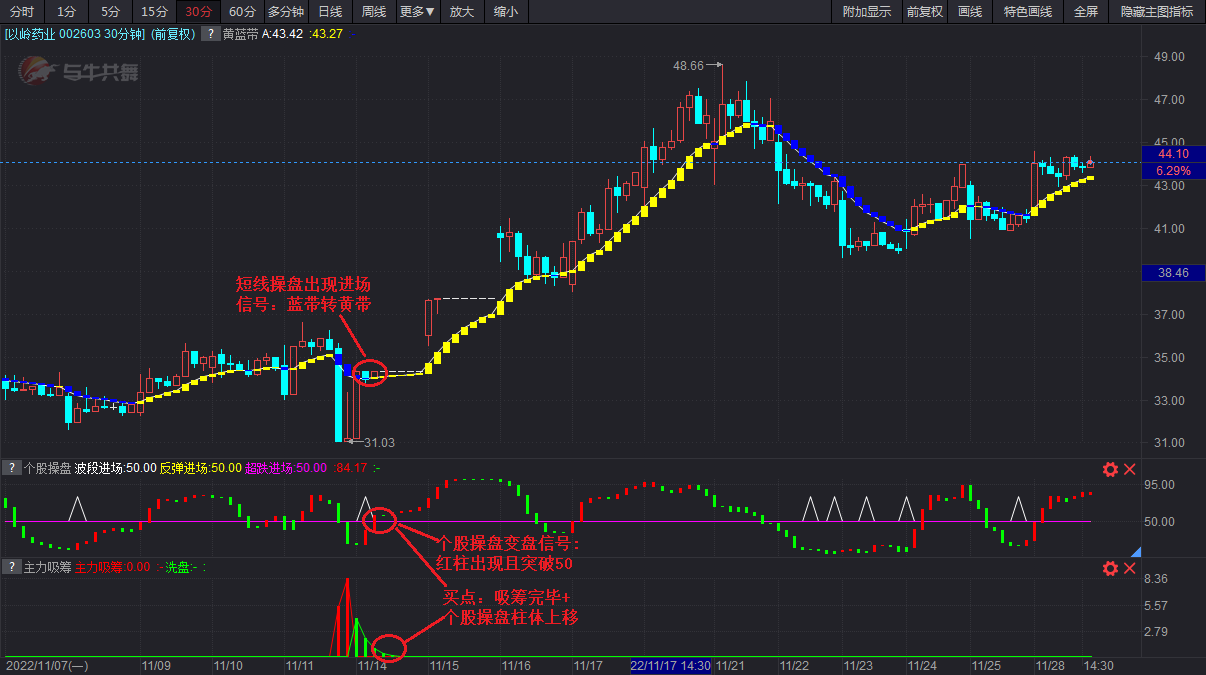Switch to the 分时 intraday view

pos(21,12)
